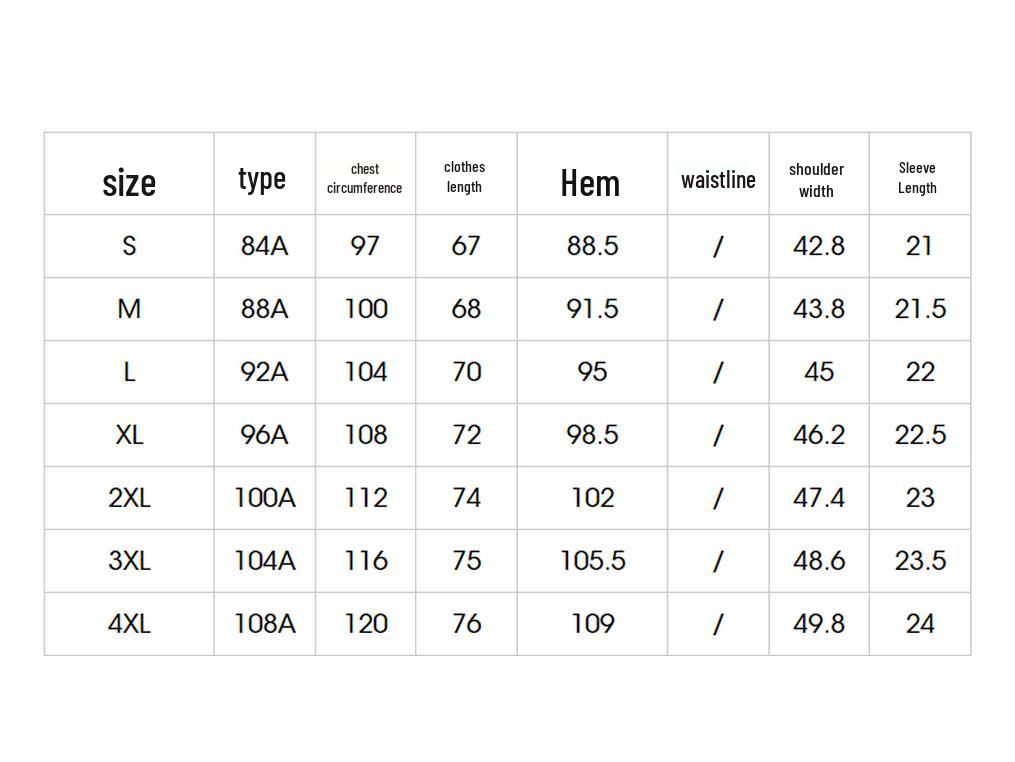Click the 'shoulder width' header
This screenshot has width=1015, height=762.
click(816, 180)
